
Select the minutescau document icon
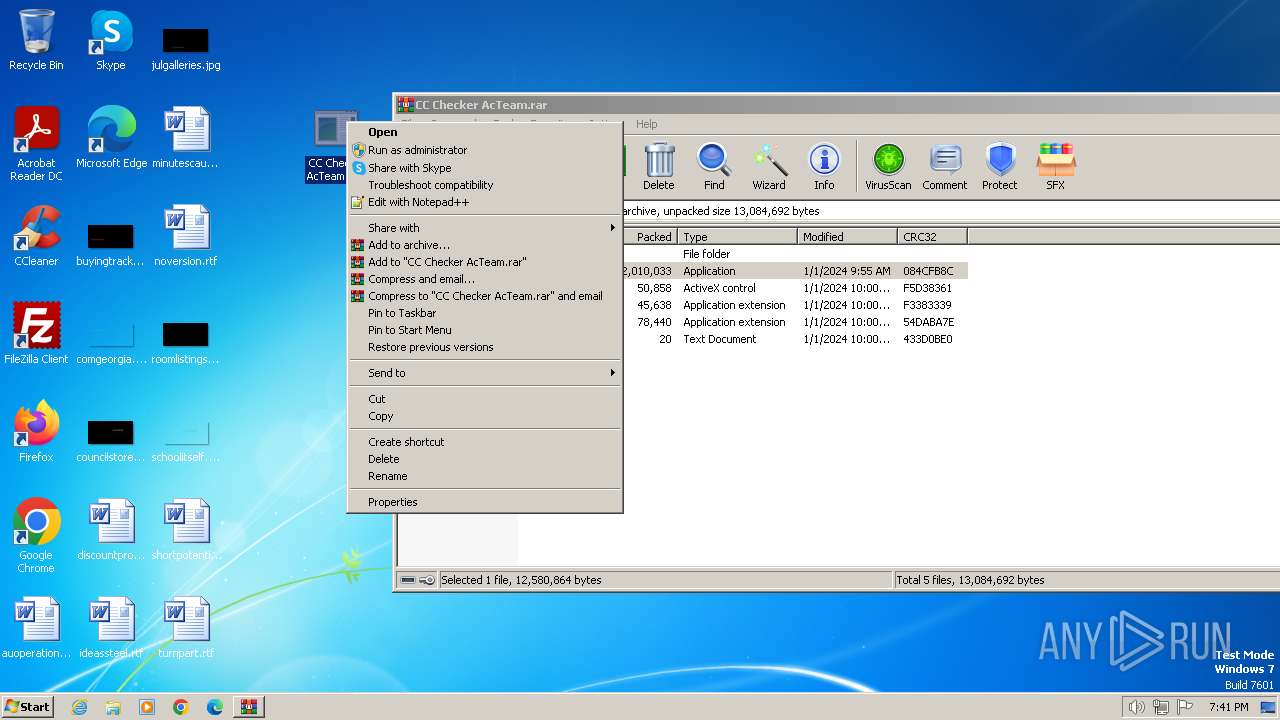(x=186, y=138)
